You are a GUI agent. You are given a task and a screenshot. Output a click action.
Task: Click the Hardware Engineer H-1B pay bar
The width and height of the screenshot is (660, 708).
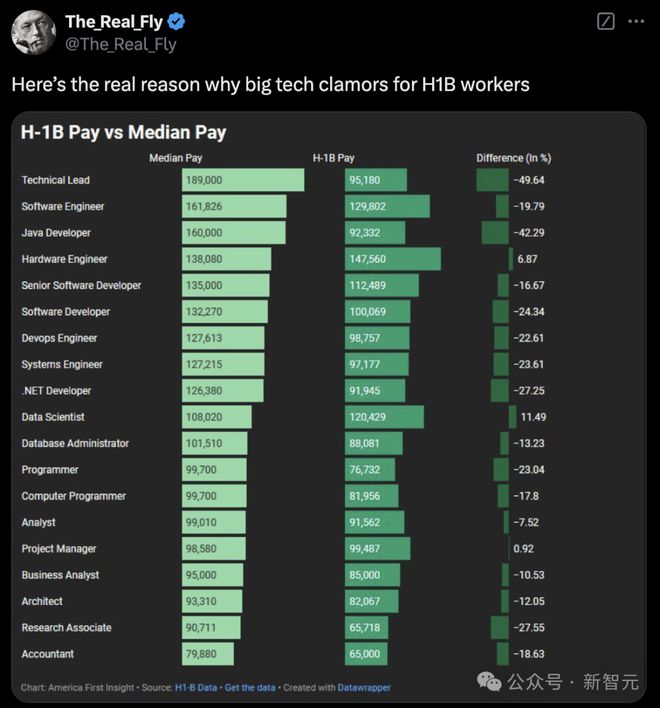(x=393, y=259)
